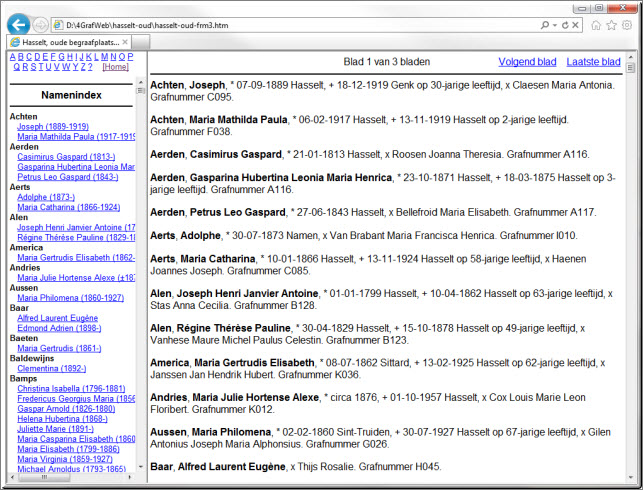Image resolution: width=643 pixels, height=490 pixels.
Task: Click the [Home] link in name index
Action: tap(115, 67)
